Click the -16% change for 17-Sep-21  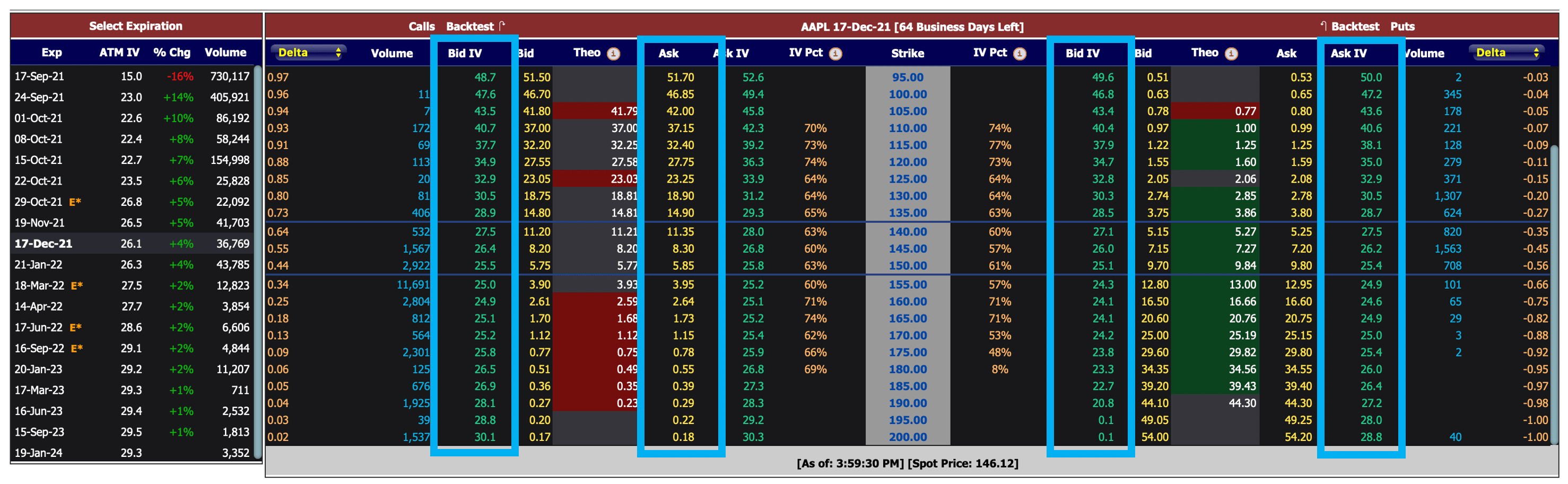click(180, 76)
